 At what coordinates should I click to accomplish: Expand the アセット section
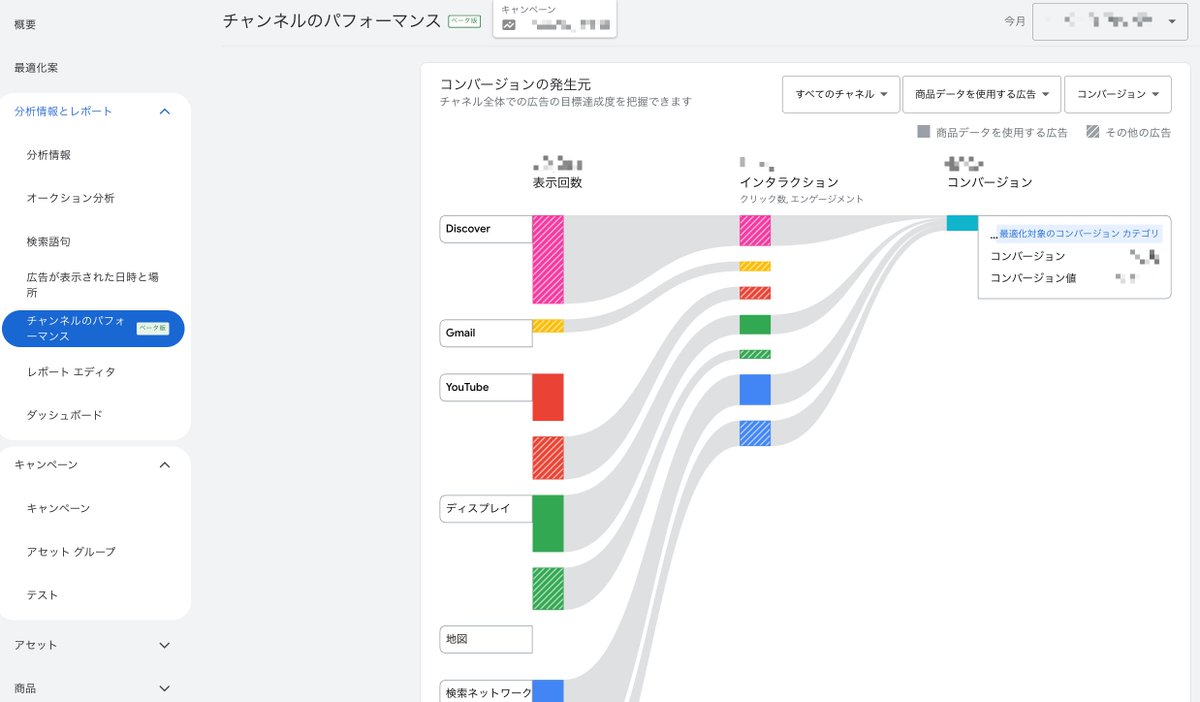click(x=165, y=645)
